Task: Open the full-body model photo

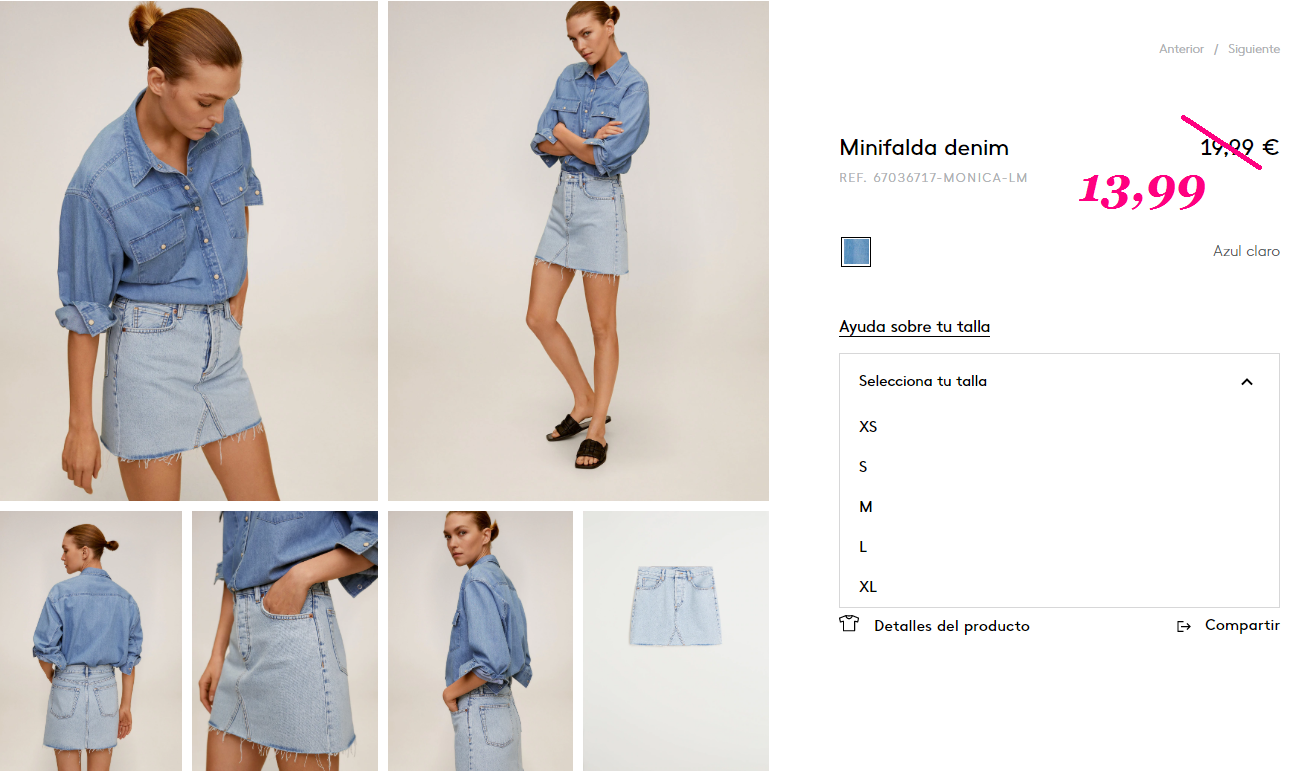Action: [x=578, y=250]
